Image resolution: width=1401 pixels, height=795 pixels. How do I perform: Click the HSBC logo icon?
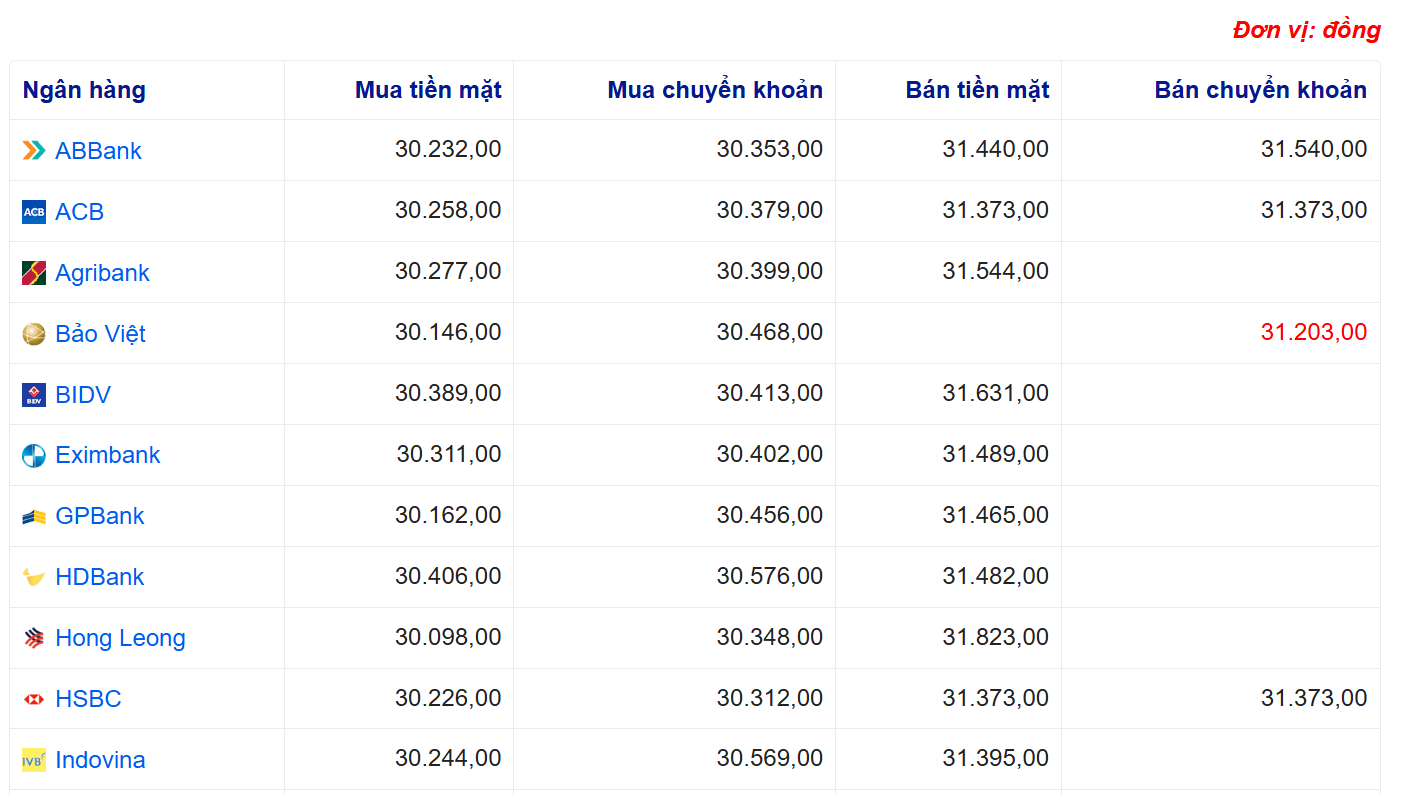click(34, 699)
